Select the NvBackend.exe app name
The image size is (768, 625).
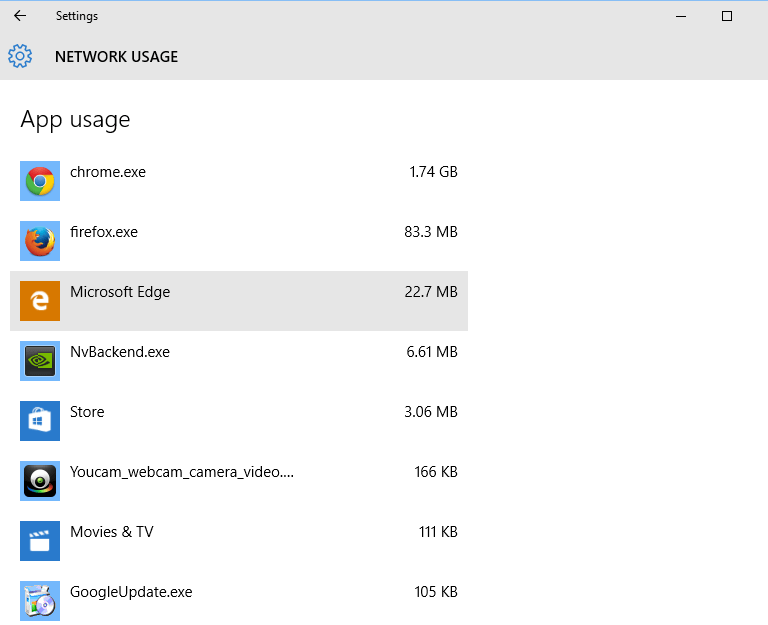click(x=120, y=352)
